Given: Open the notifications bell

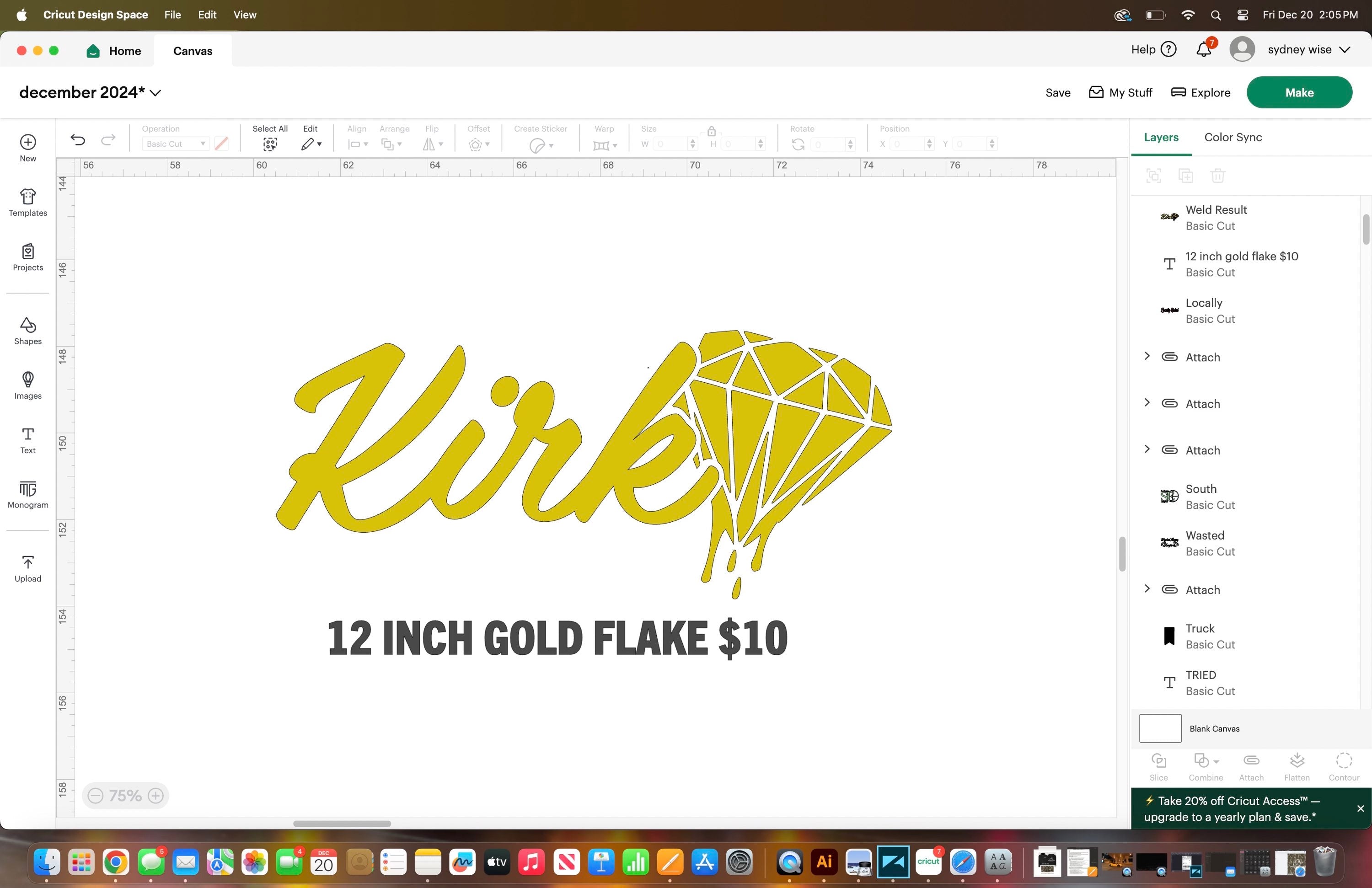Looking at the screenshot, I should [1204, 49].
